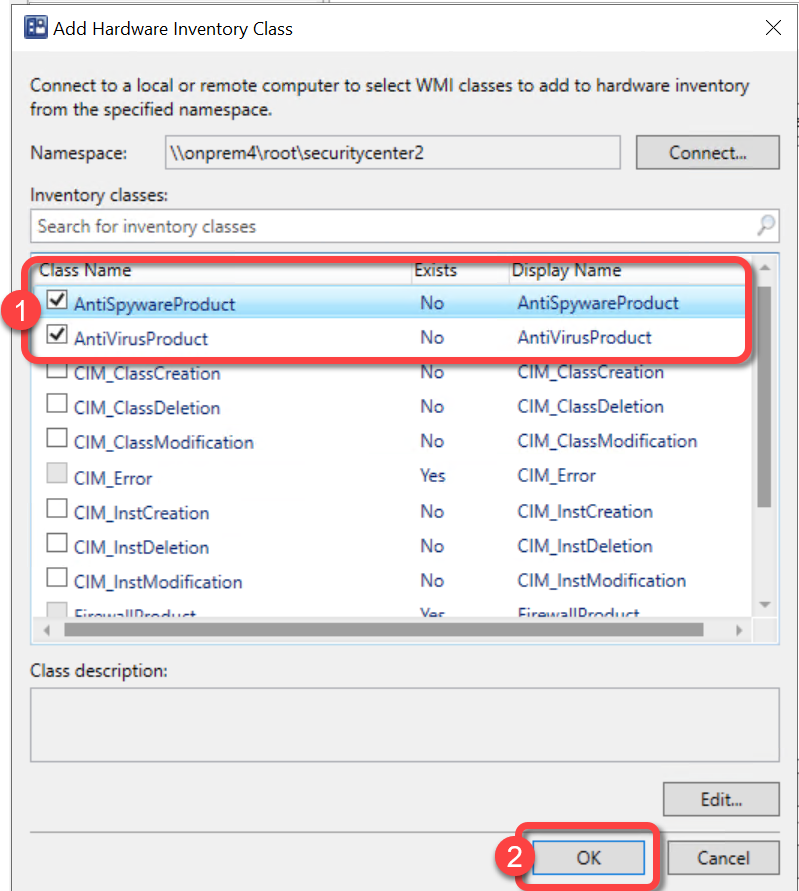Click the Cancel button
Image resolution: width=799 pixels, height=891 pixels.
click(723, 857)
